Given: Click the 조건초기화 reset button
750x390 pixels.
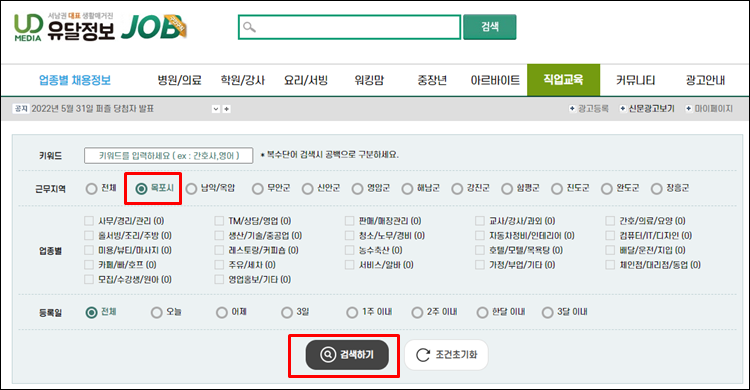Looking at the screenshot, I should pos(446,355).
